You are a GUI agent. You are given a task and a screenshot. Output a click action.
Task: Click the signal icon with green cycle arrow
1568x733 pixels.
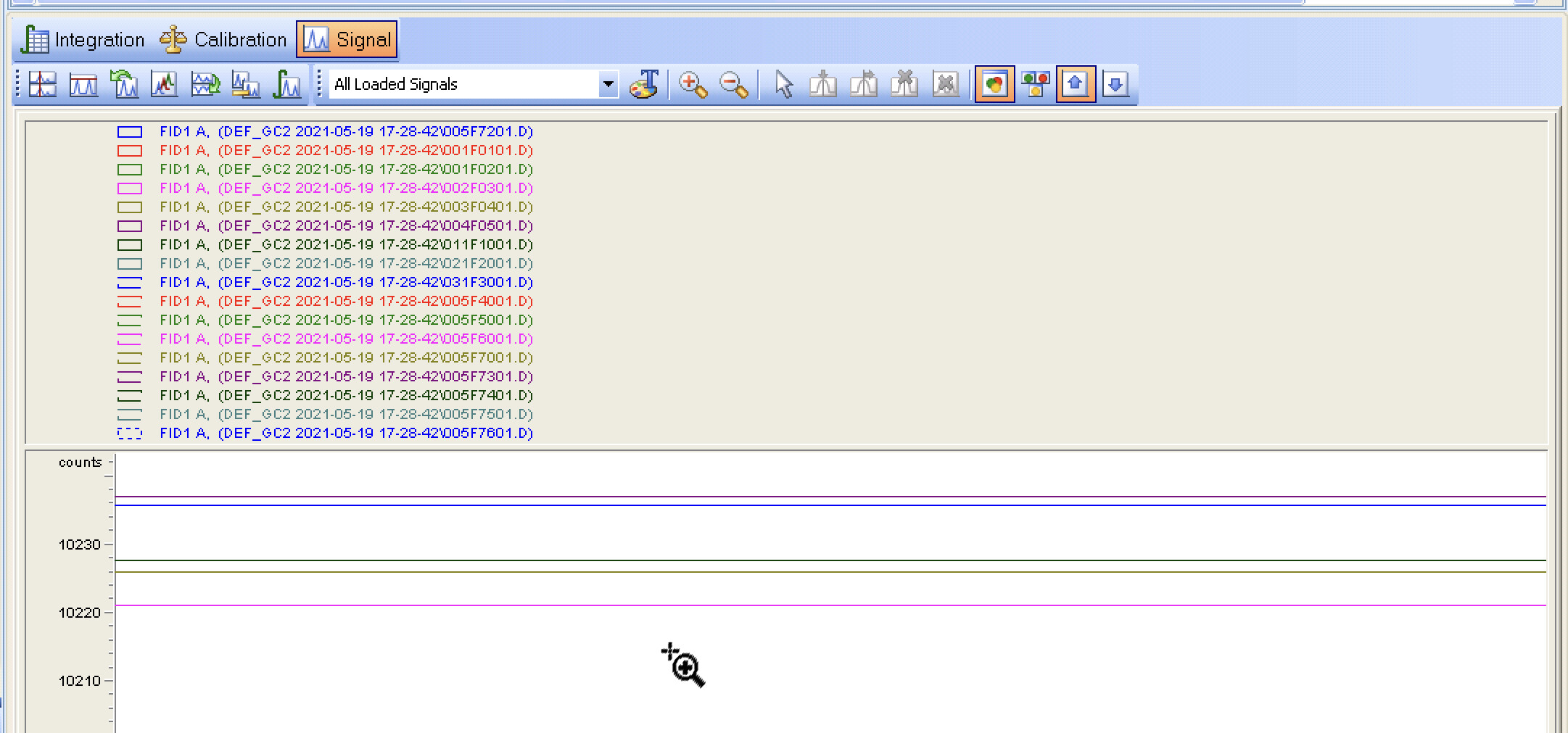[205, 84]
